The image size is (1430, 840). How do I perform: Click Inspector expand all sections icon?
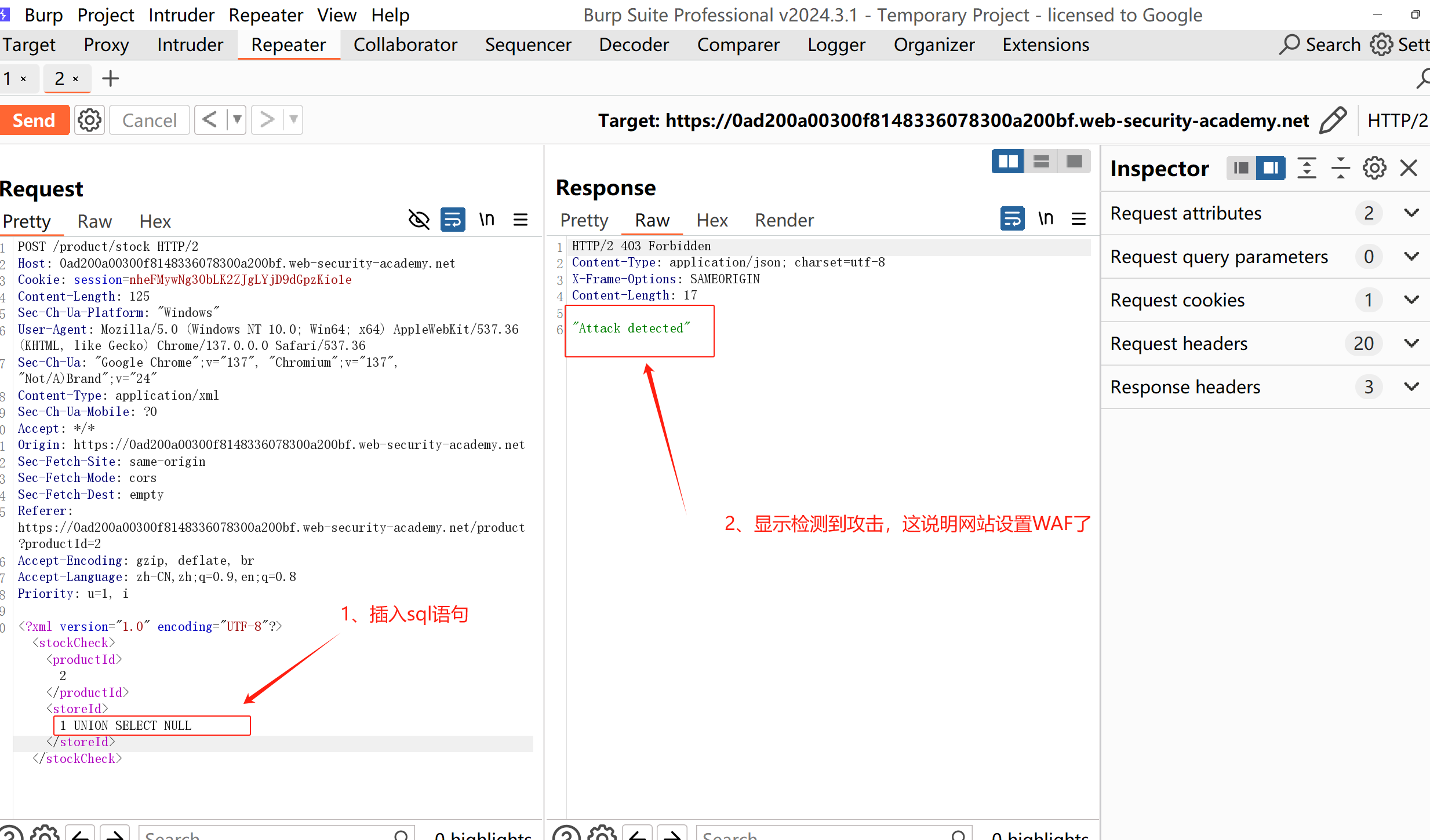[1307, 168]
